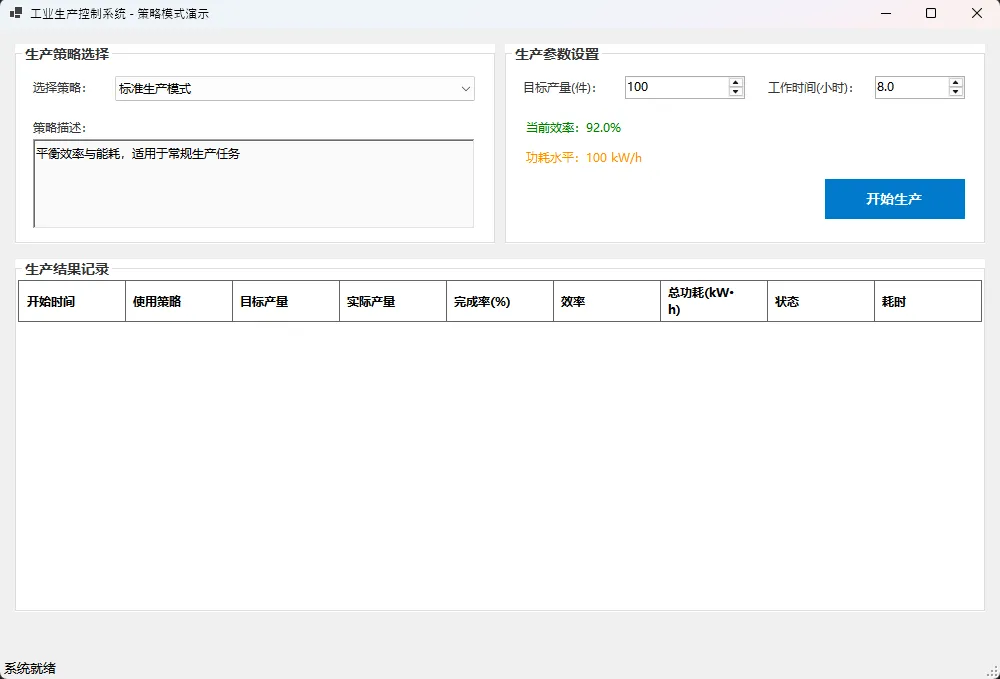Focus the 目标产量 input field

(676, 87)
